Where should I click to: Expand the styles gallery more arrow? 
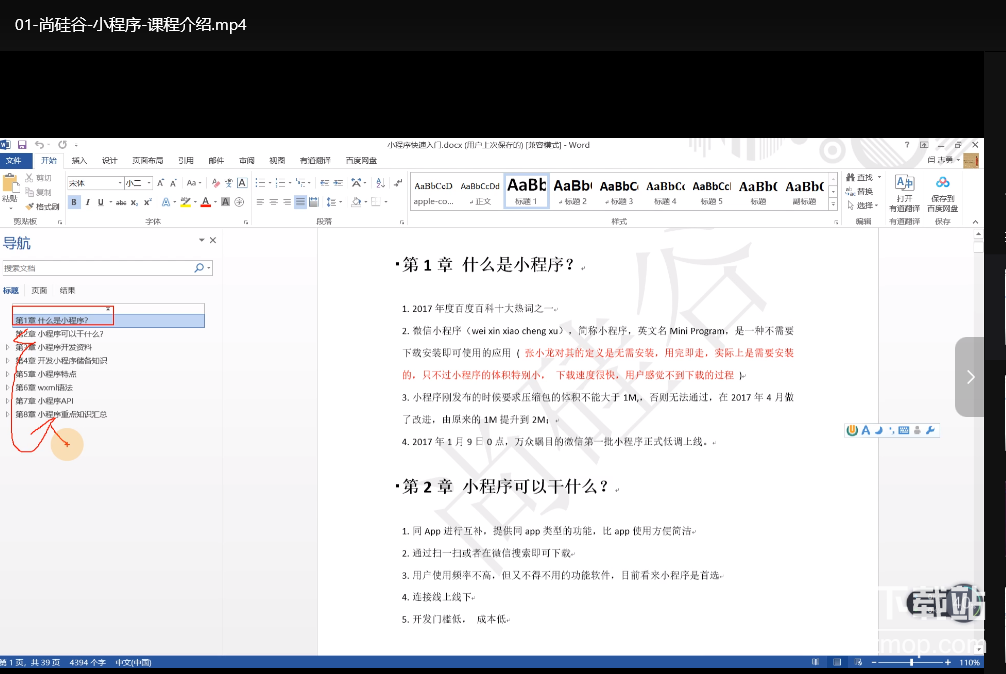(x=833, y=204)
